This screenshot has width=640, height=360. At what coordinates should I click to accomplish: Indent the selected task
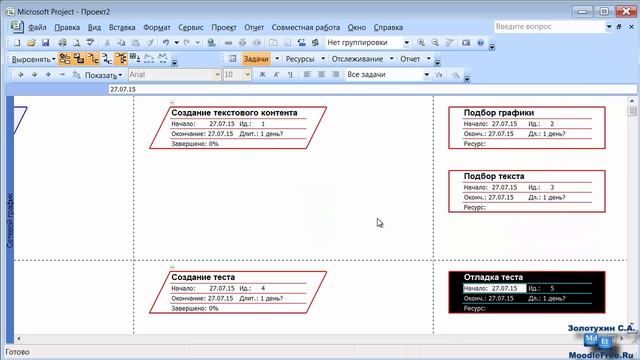[x=34, y=75]
